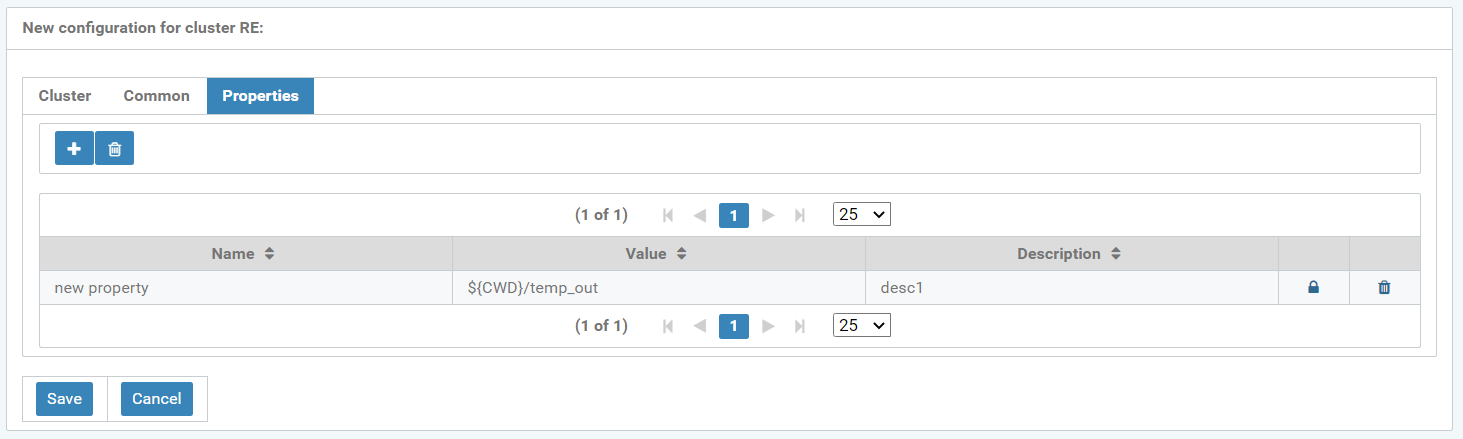This screenshot has height=439, width=1463.
Task: Go to next page in top paginator
Action: click(x=768, y=215)
